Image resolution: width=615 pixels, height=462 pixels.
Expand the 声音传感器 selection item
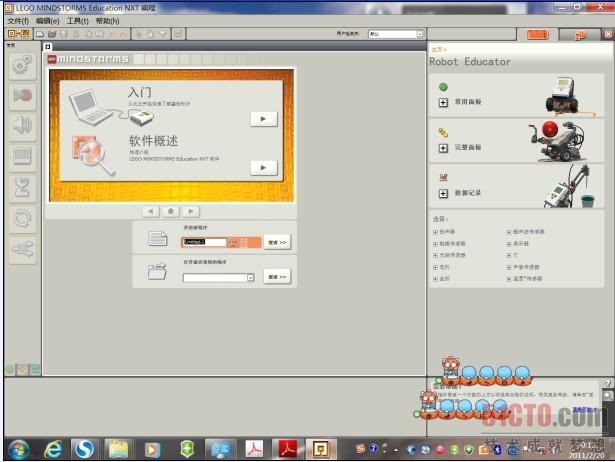pos(509,267)
